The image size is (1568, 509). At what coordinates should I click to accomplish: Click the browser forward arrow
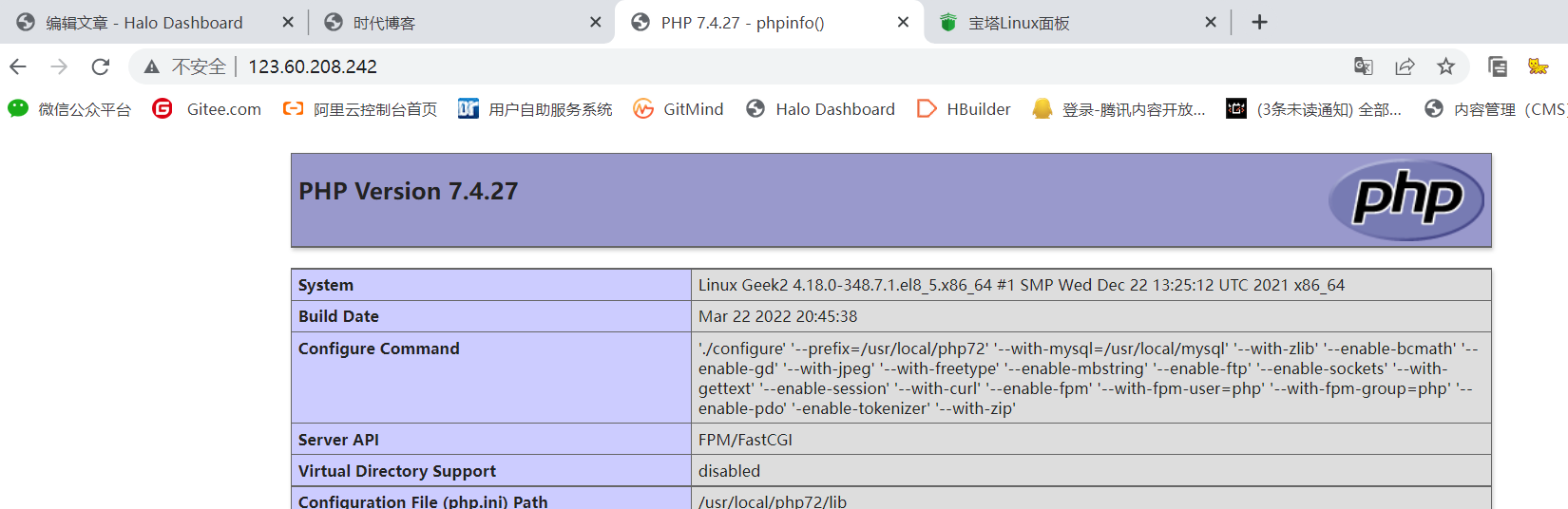point(59,66)
